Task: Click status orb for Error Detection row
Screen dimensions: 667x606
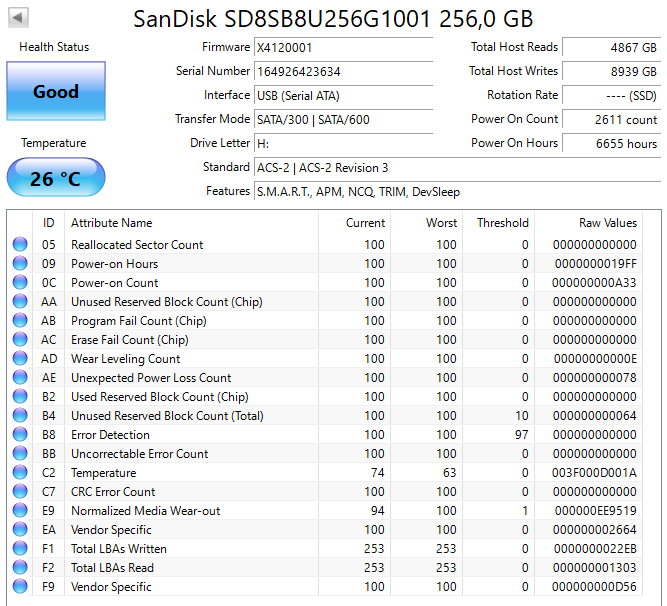Action: [x=20, y=435]
